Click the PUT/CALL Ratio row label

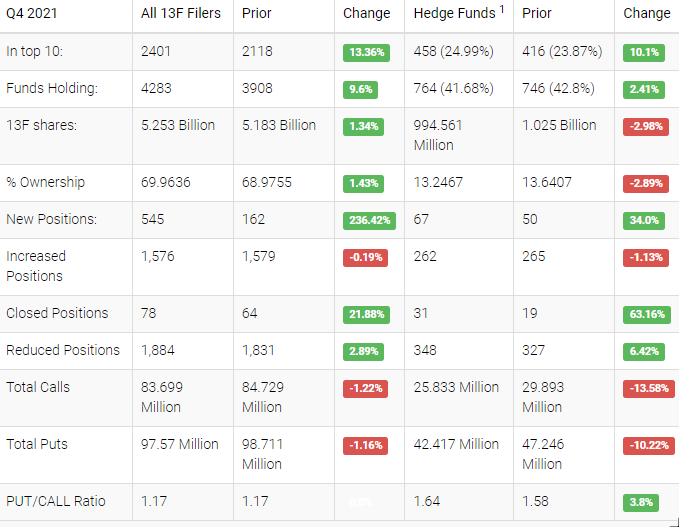[x=56, y=501]
